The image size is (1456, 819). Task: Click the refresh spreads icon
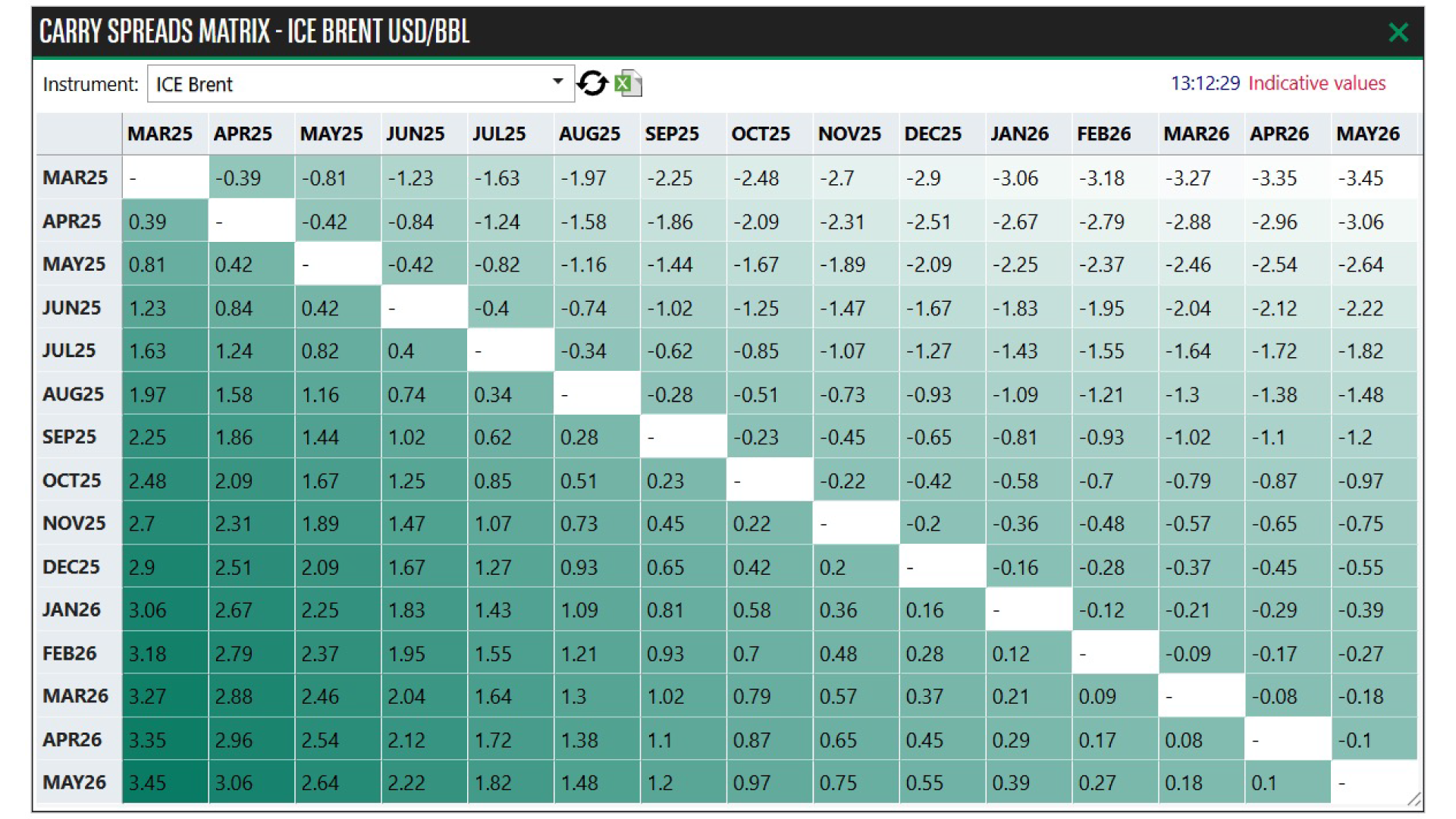click(x=592, y=83)
